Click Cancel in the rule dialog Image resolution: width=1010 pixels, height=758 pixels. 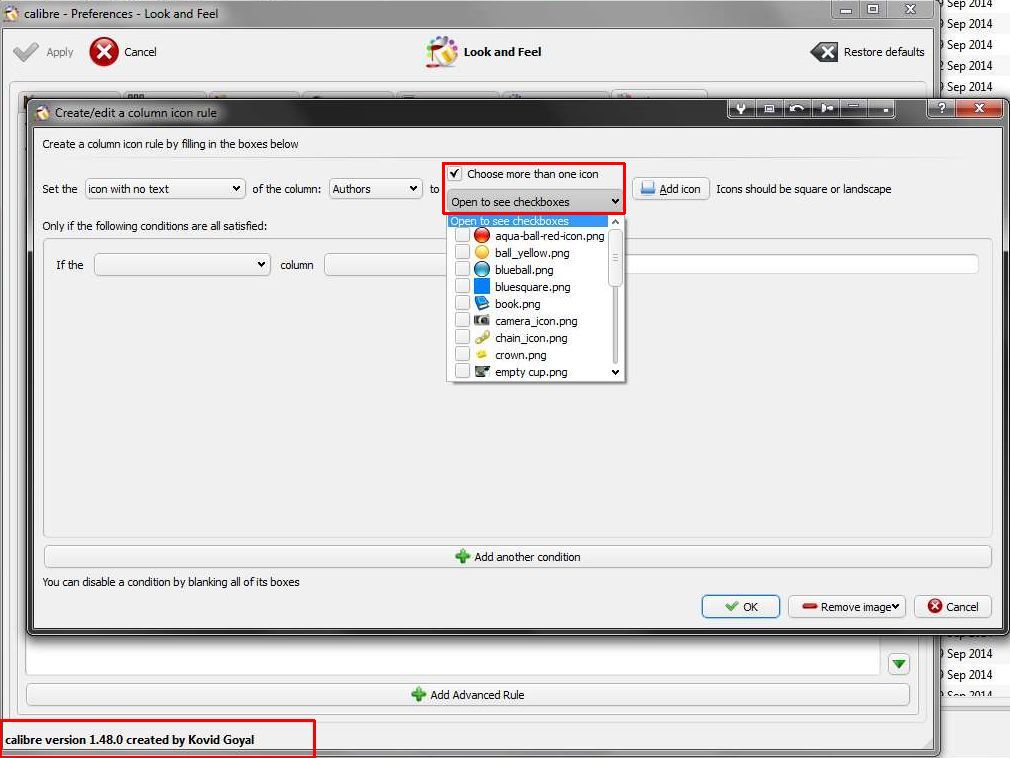953,607
